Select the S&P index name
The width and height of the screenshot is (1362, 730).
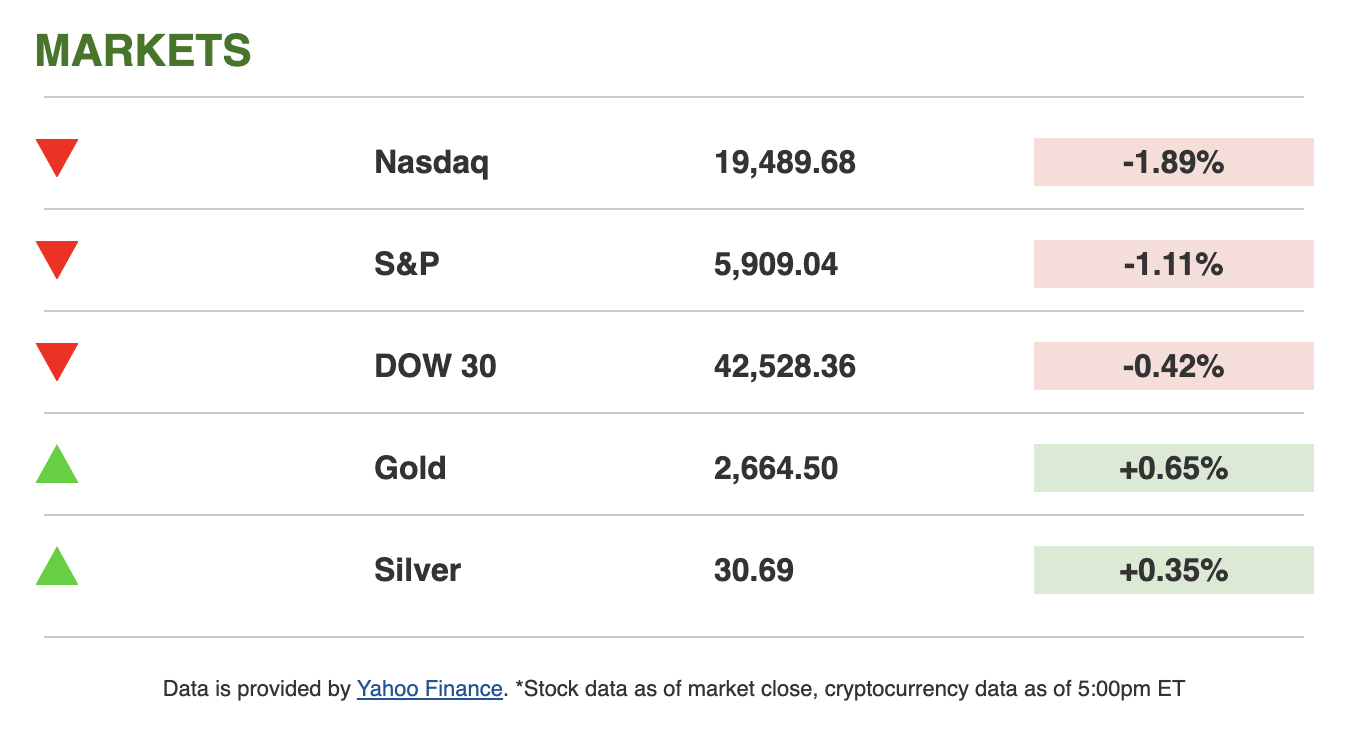tap(407, 264)
